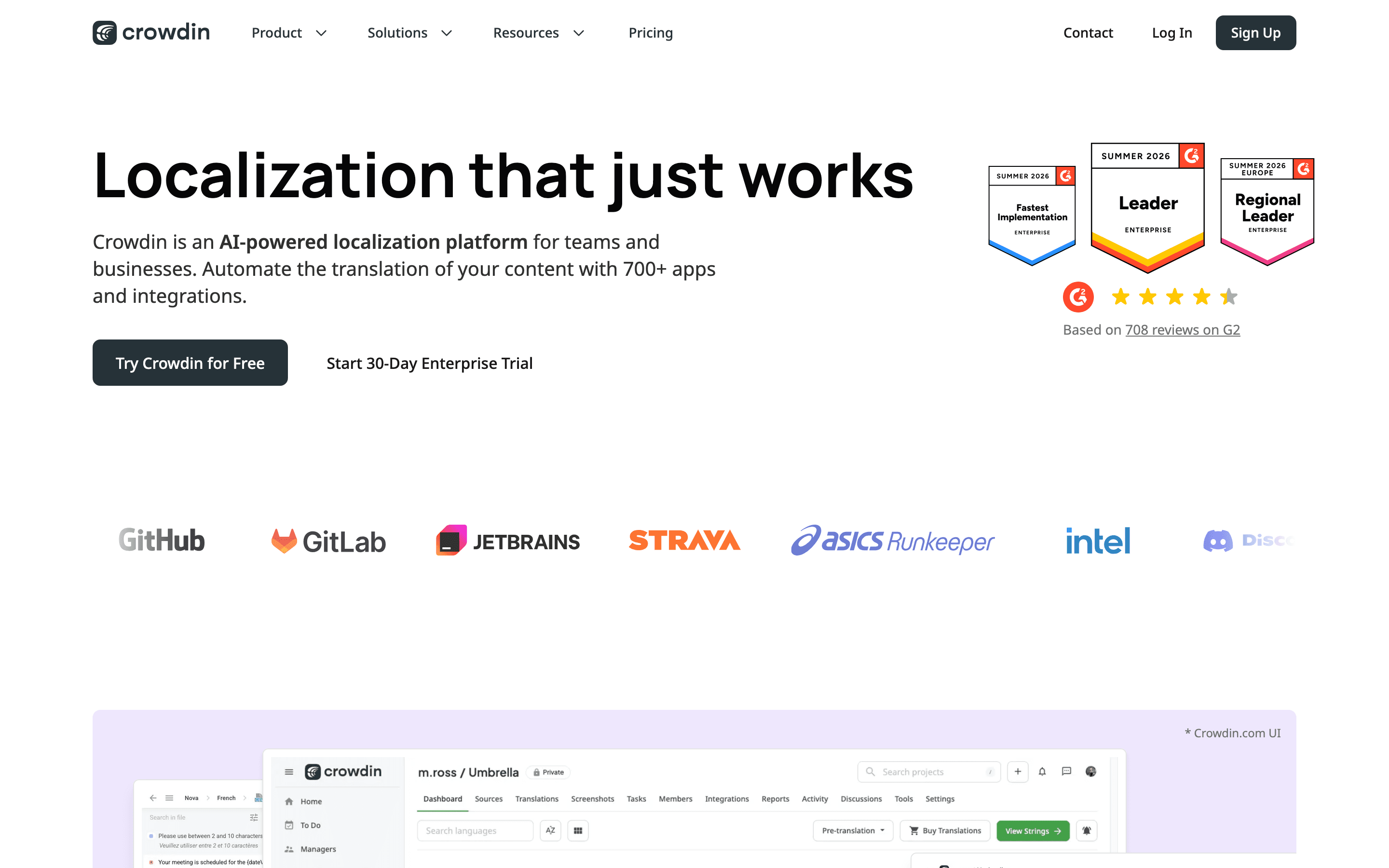1389x868 pixels.
Task: Switch to the Members tab
Action: coord(676,799)
